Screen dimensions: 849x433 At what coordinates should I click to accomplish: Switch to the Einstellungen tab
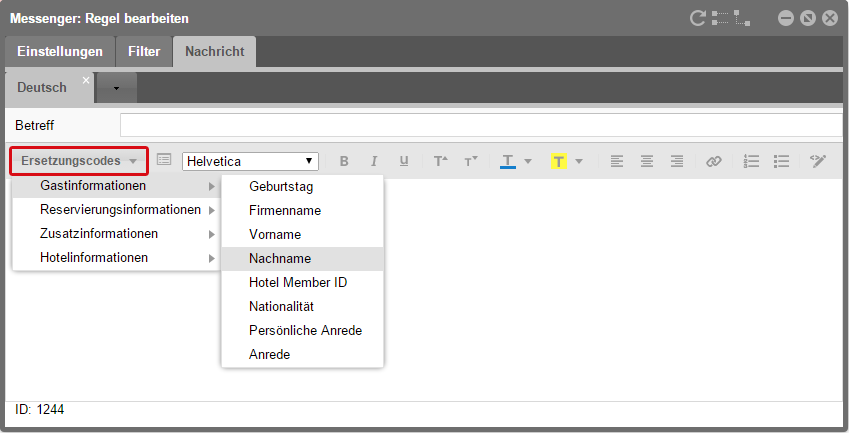pos(60,51)
